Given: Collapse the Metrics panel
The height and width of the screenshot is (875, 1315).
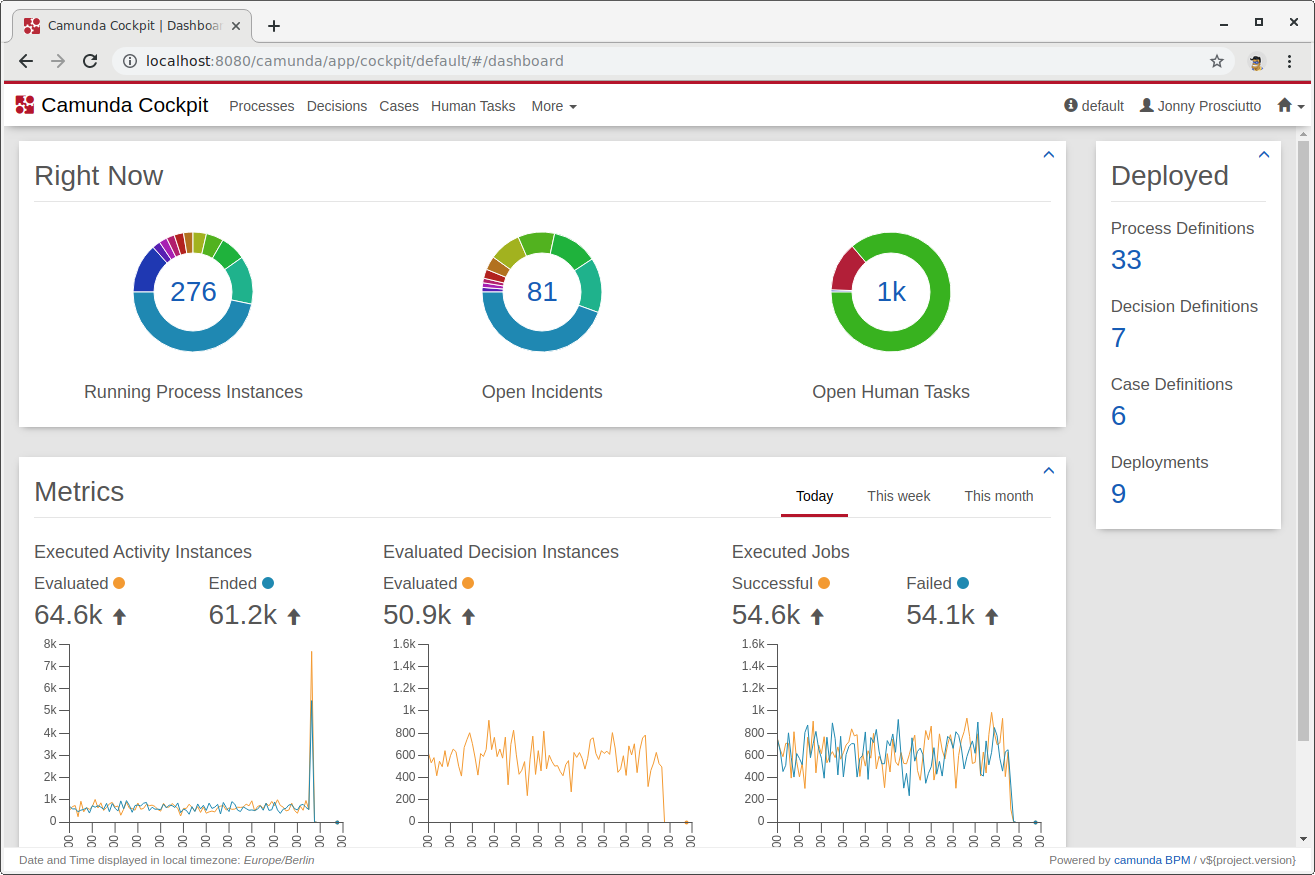Looking at the screenshot, I should 1048,471.
